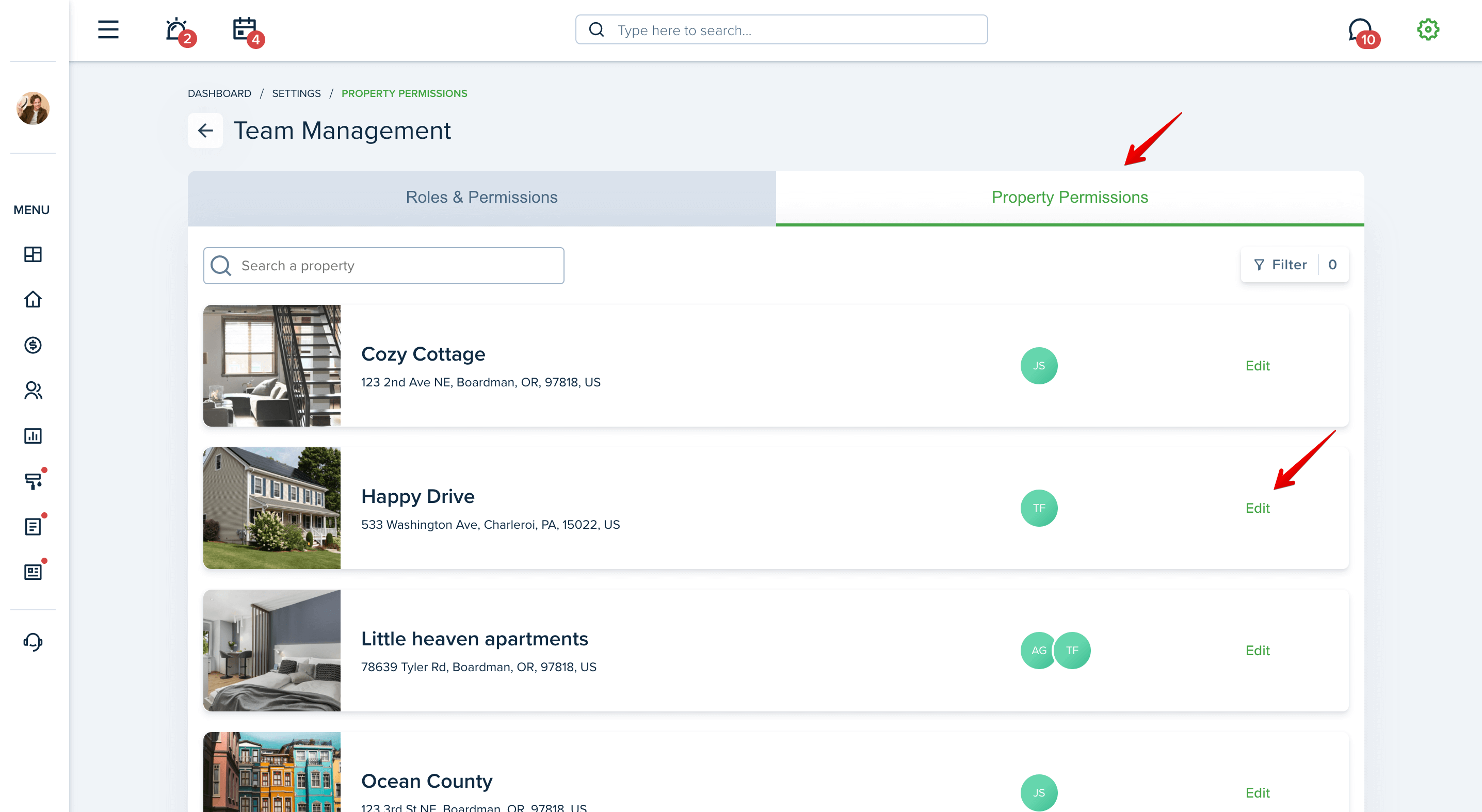Switch to the Roles & Permissions tab
Viewport: 1482px width, 812px height.
(481, 198)
